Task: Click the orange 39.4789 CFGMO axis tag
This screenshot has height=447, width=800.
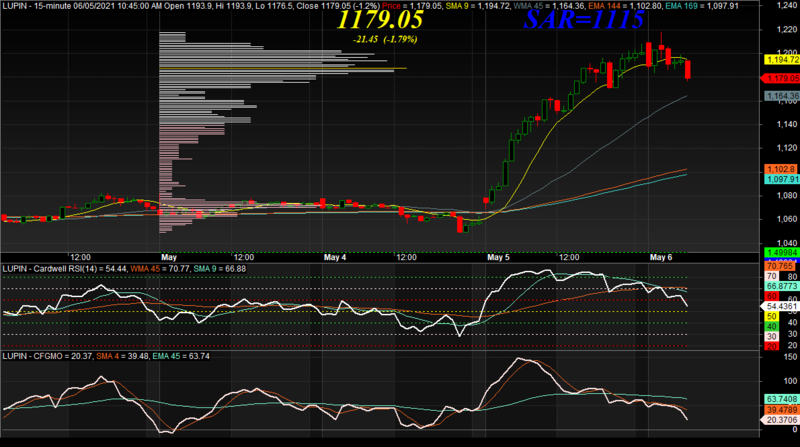Action: point(782,410)
